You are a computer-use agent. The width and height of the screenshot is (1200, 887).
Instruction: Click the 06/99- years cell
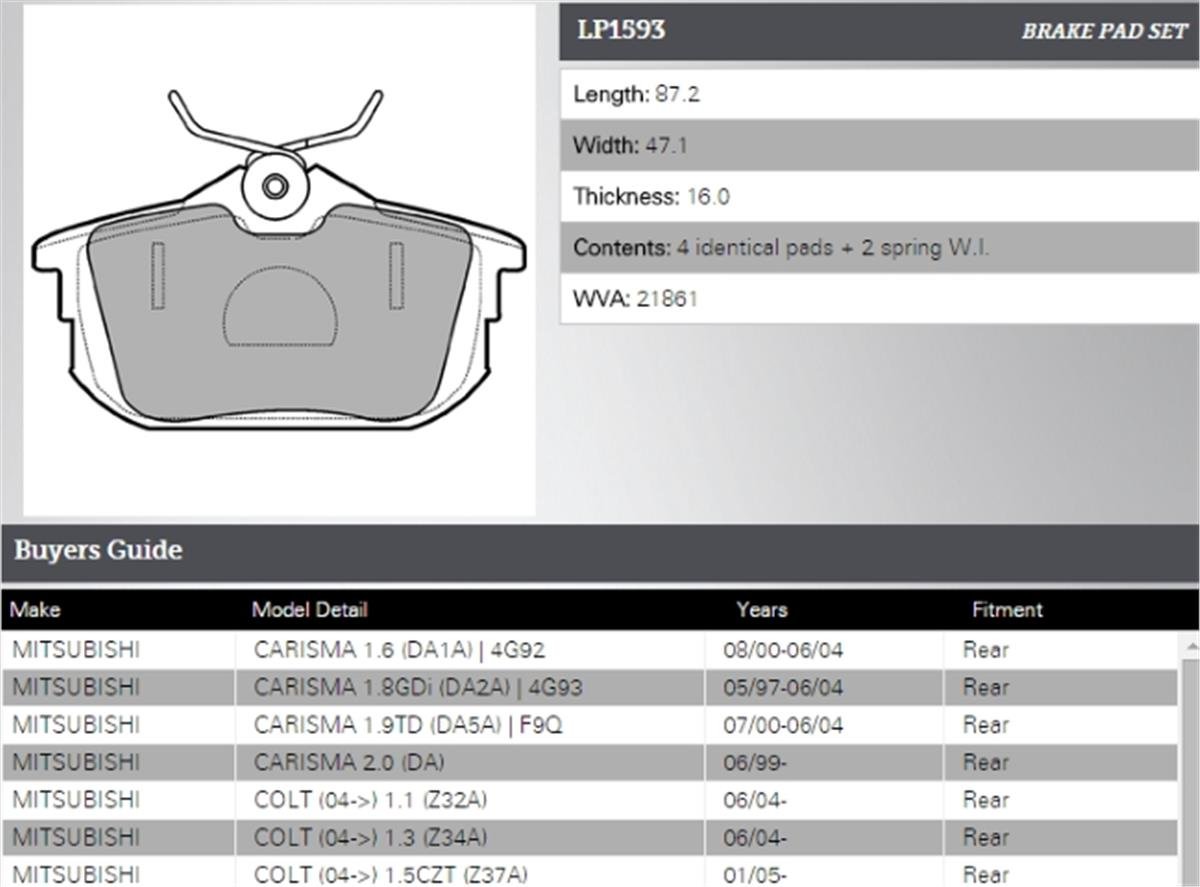824,762
